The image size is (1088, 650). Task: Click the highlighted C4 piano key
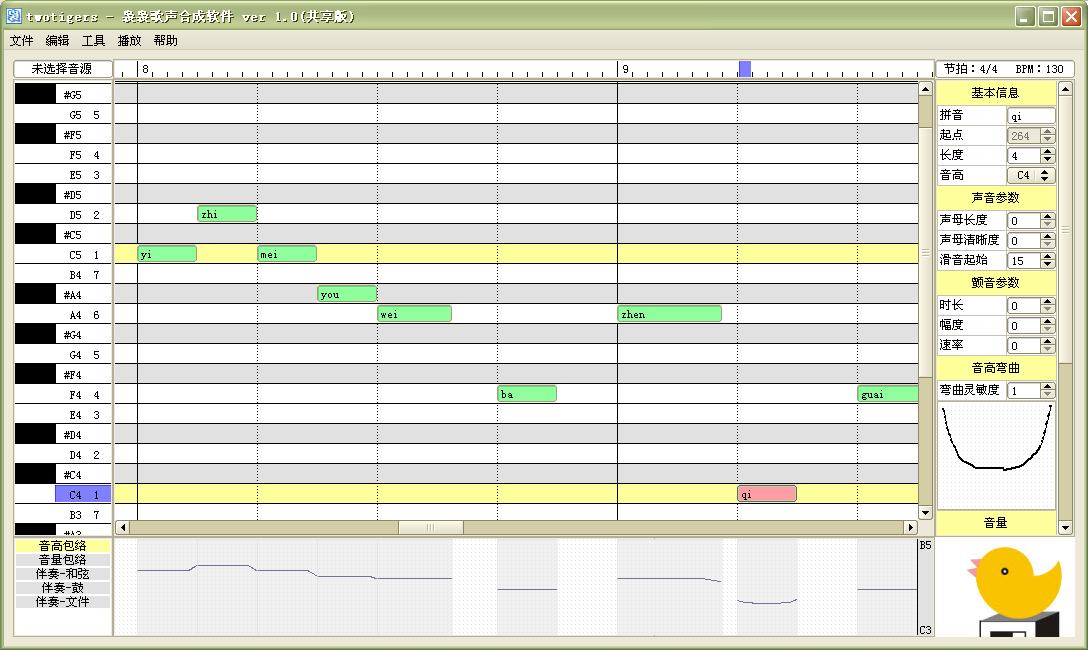coord(83,494)
